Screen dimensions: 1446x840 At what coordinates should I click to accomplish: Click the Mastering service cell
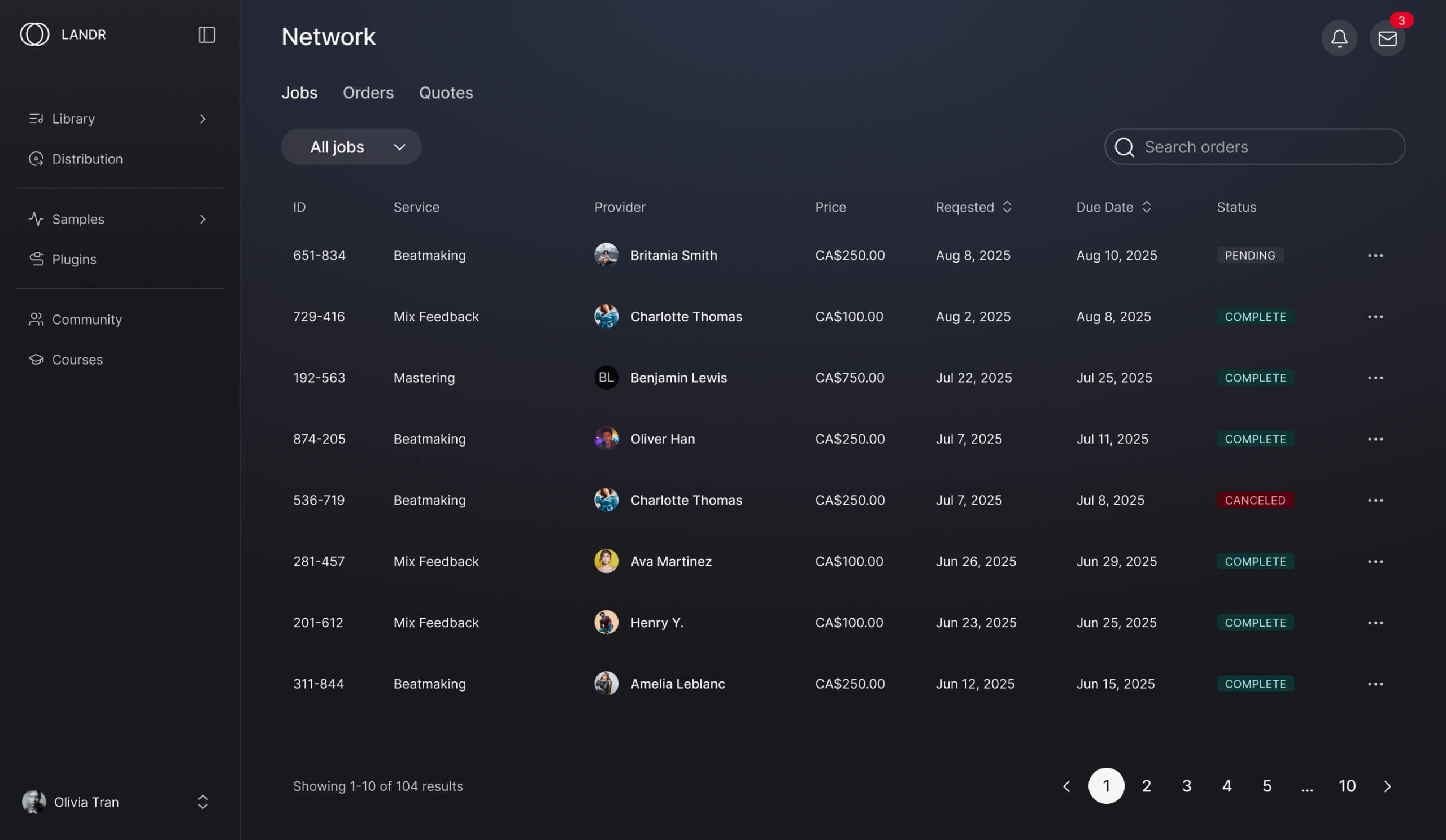point(424,378)
